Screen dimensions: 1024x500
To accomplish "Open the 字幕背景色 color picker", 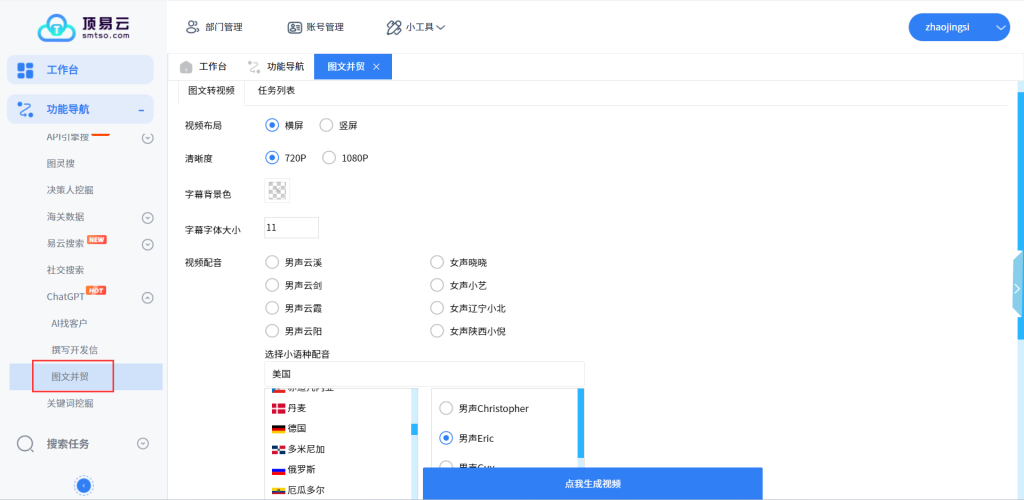I will [277, 190].
